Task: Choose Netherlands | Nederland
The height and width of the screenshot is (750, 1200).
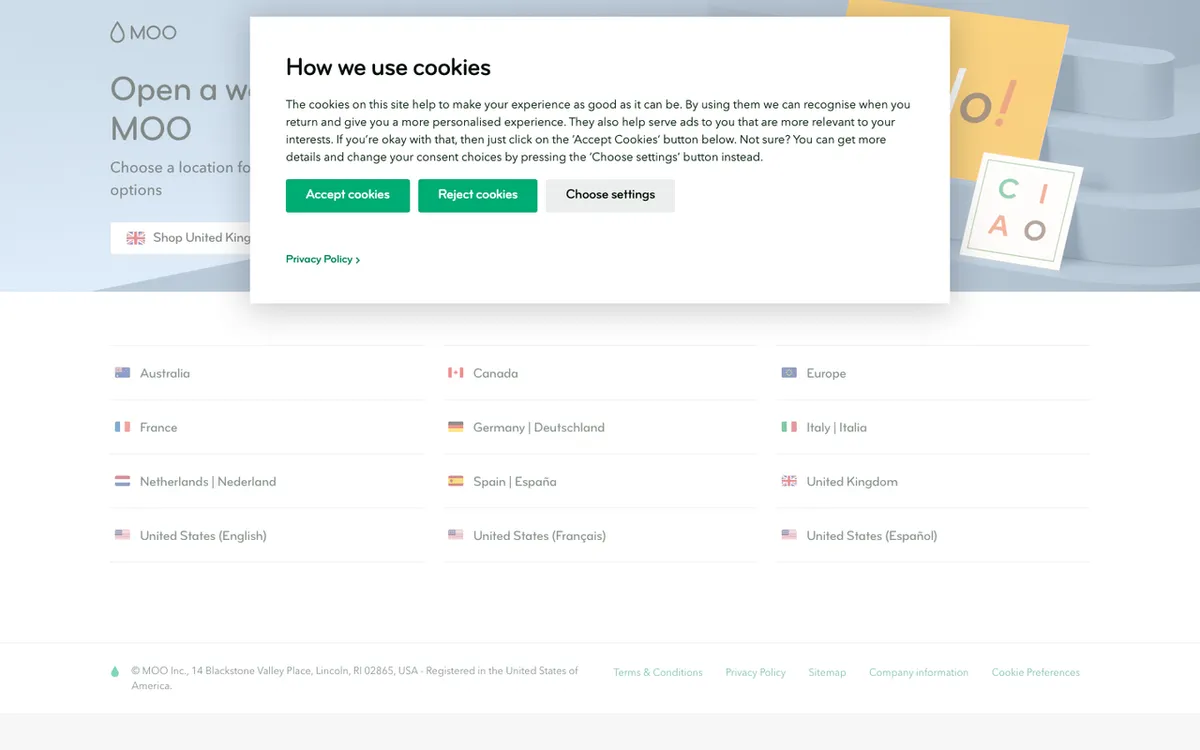Action: [208, 481]
